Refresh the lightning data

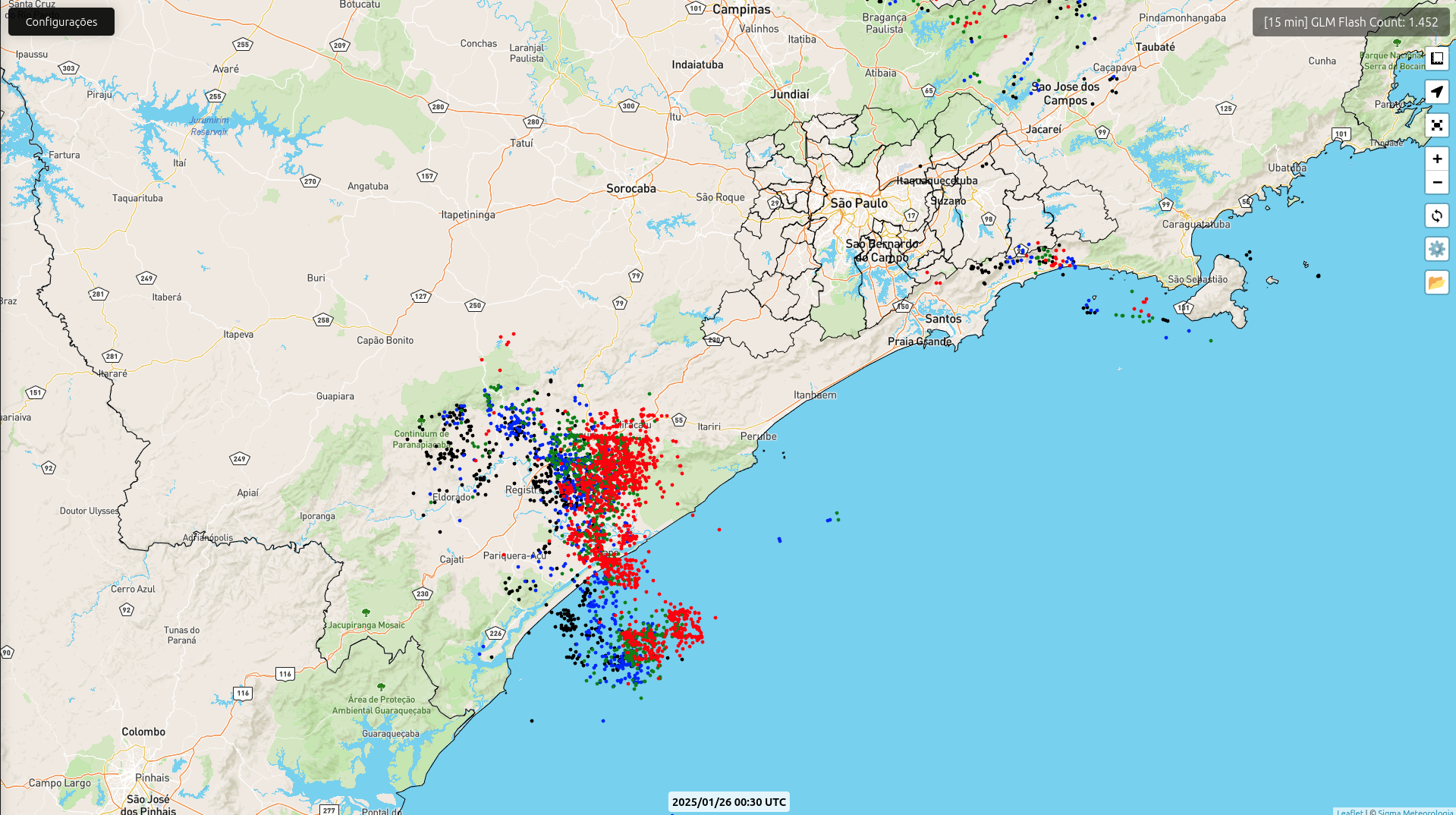(1436, 216)
